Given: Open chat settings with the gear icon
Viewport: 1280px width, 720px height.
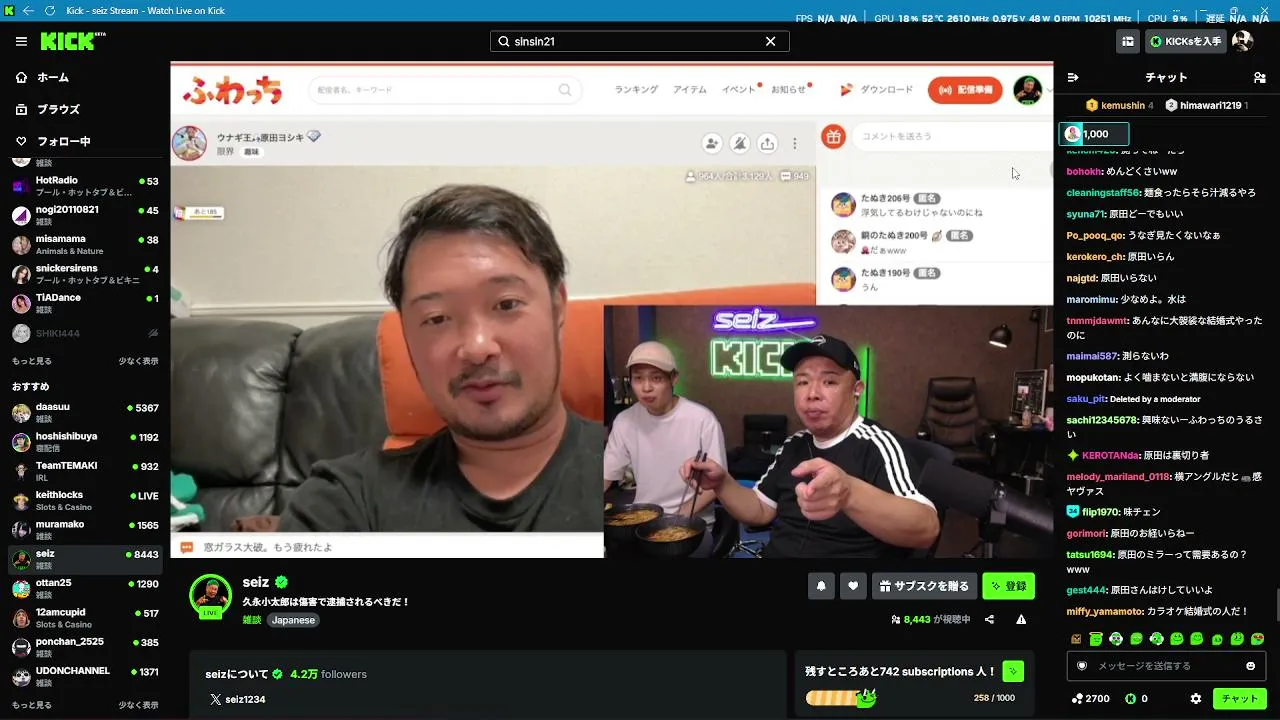Looking at the screenshot, I should pos(1196,699).
